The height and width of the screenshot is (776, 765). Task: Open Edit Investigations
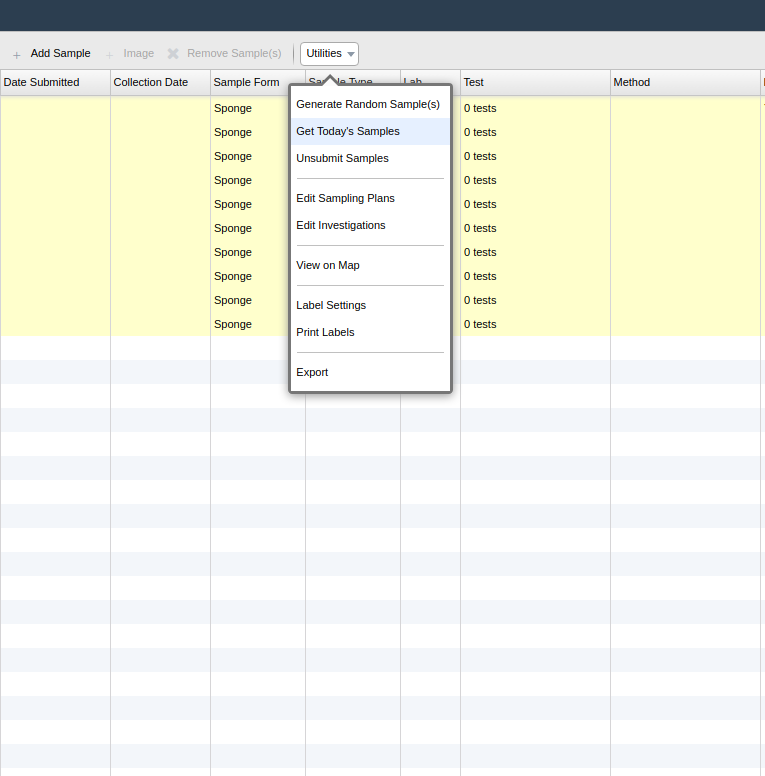[370, 225]
